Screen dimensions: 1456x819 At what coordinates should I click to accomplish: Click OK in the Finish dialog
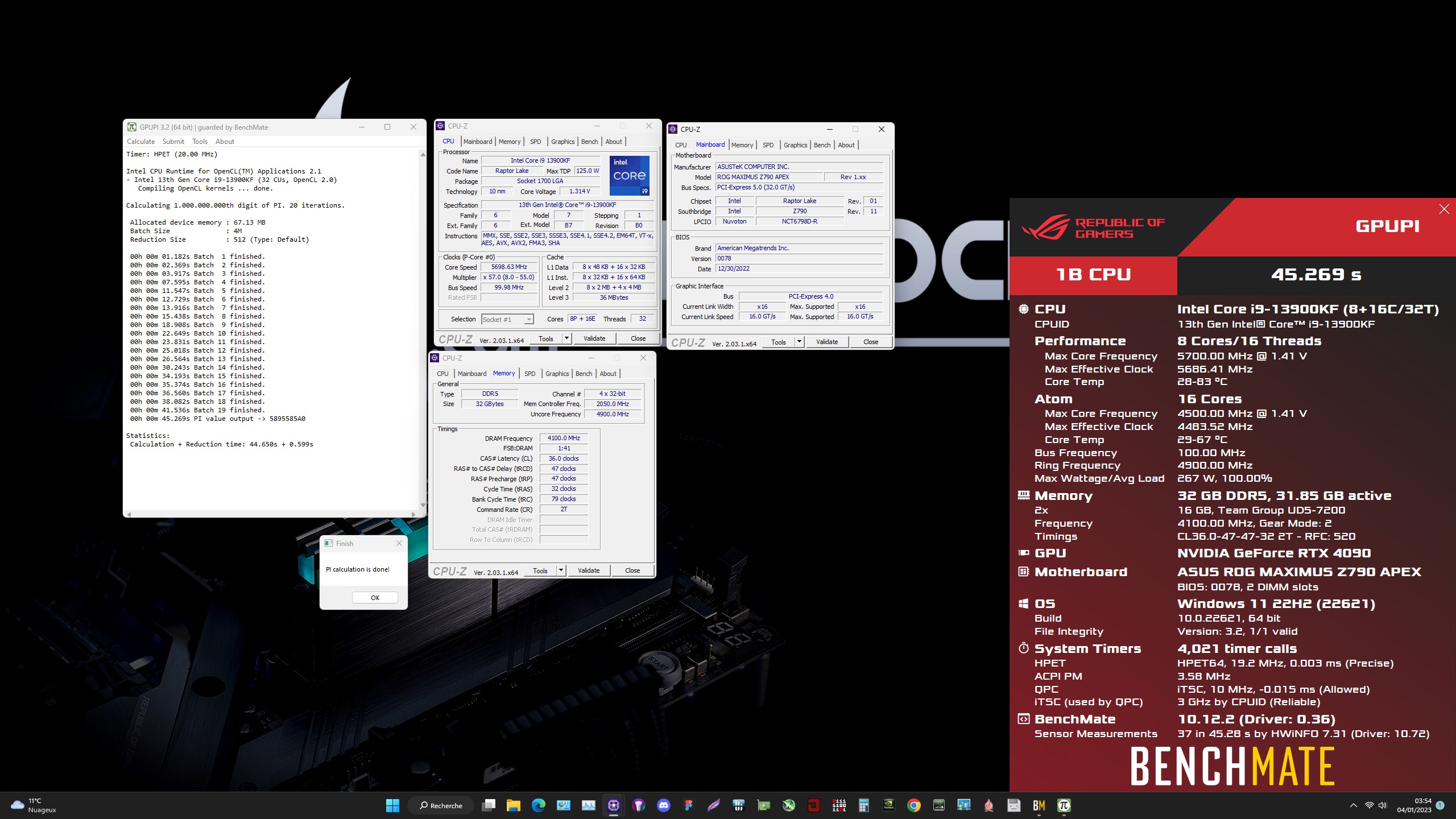tap(375, 598)
